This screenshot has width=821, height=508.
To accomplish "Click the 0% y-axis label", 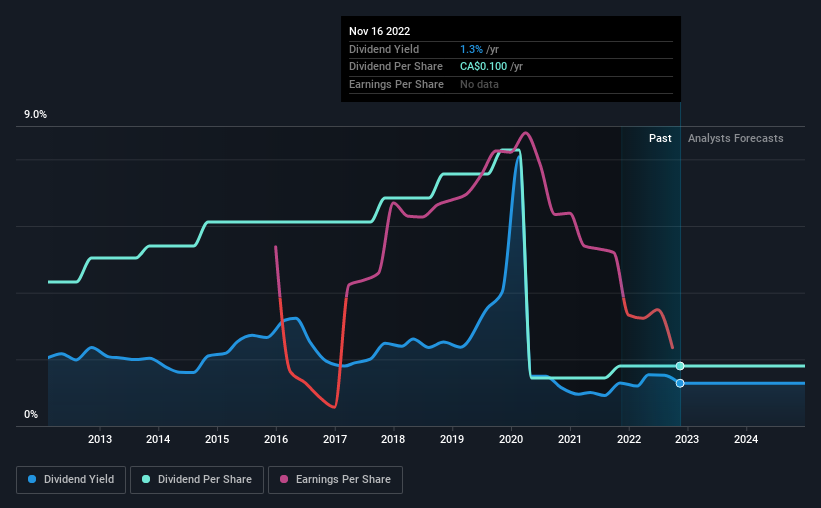I will tap(31, 415).
